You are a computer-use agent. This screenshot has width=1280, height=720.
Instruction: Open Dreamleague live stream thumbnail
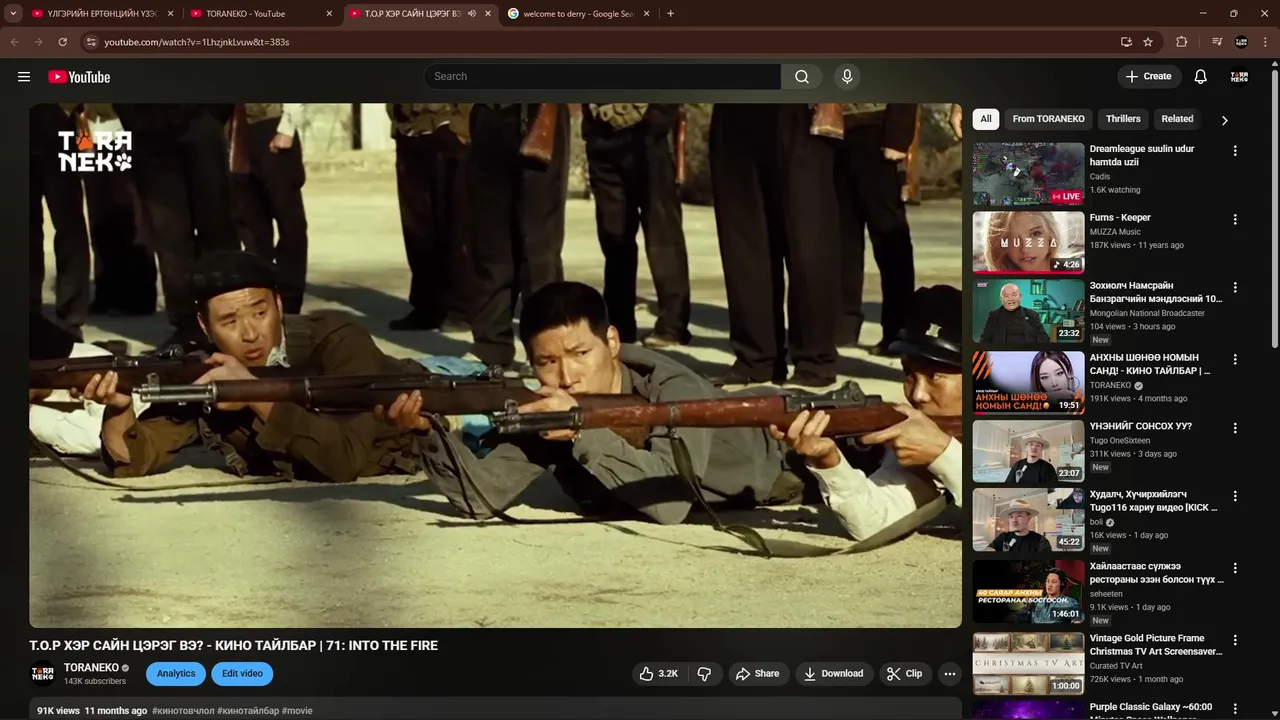[1028, 173]
